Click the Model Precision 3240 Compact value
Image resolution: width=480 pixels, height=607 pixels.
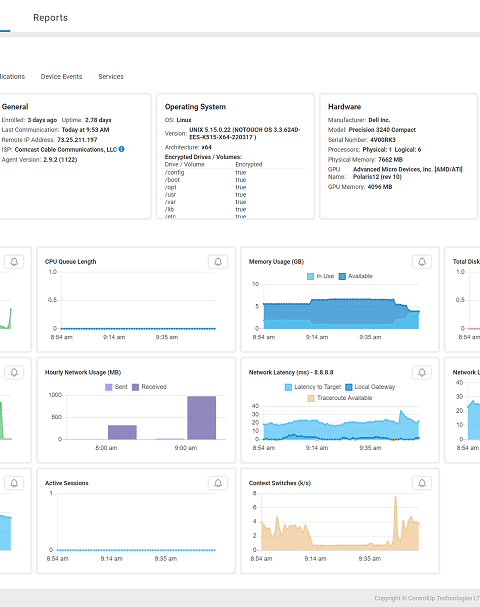coord(382,130)
